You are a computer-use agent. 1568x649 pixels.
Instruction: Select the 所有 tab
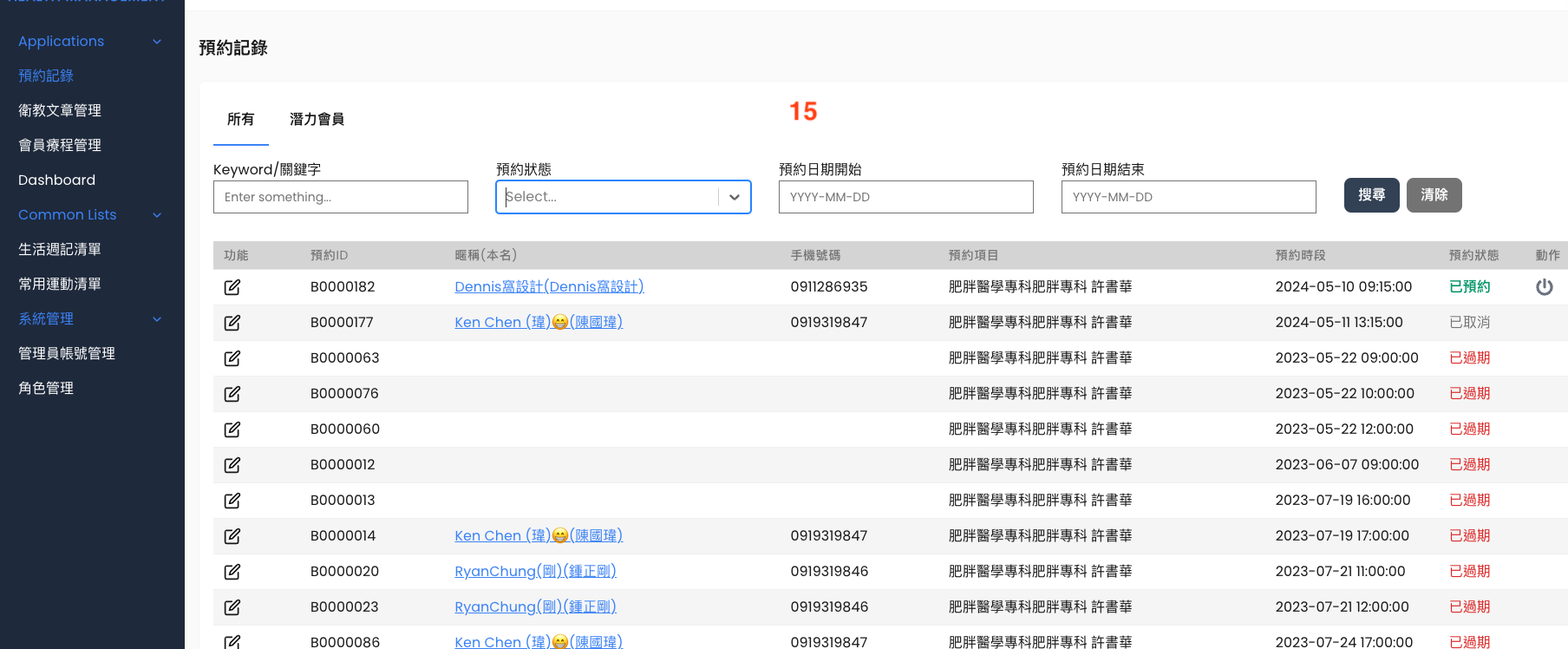click(x=240, y=120)
